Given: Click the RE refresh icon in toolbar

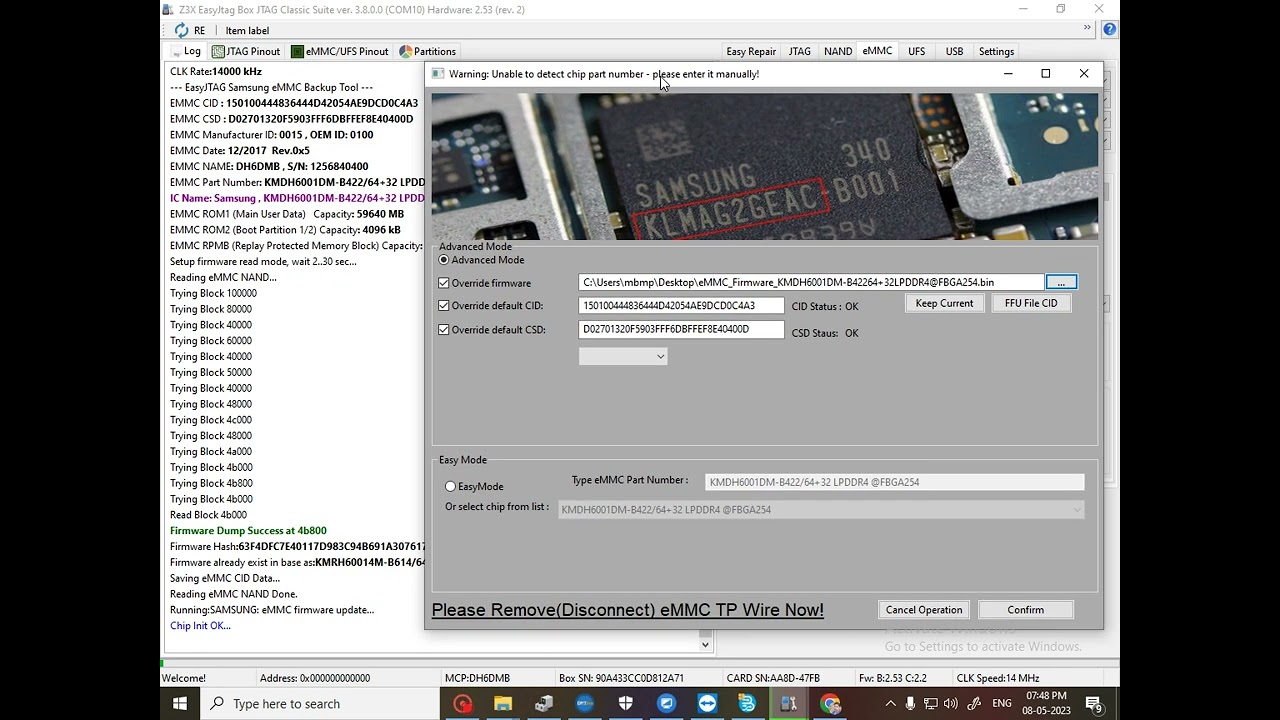Looking at the screenshot, I should coord(181,30).
